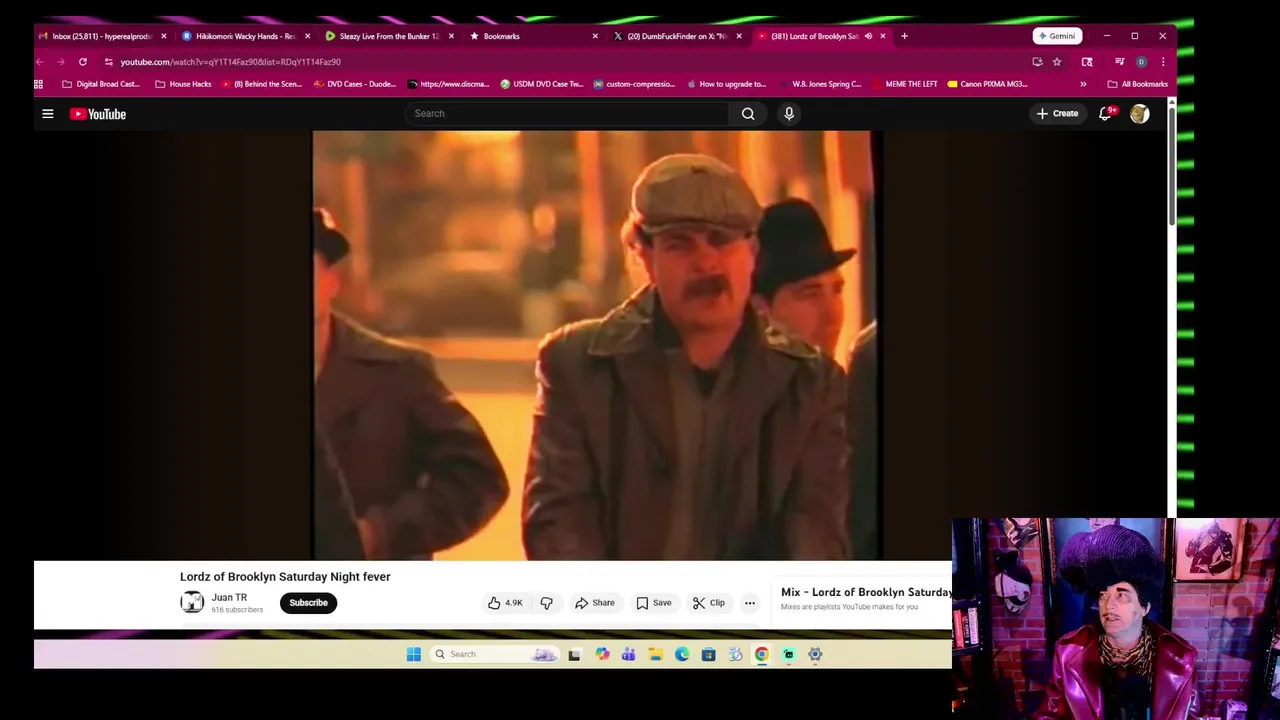
Task: Click the Mix - Lordz of Brooklyn playlist title
Action: pos(866,592)
